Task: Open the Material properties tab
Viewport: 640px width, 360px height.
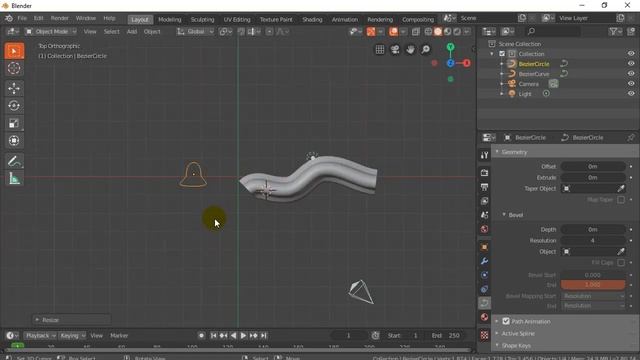Action: 484,317
